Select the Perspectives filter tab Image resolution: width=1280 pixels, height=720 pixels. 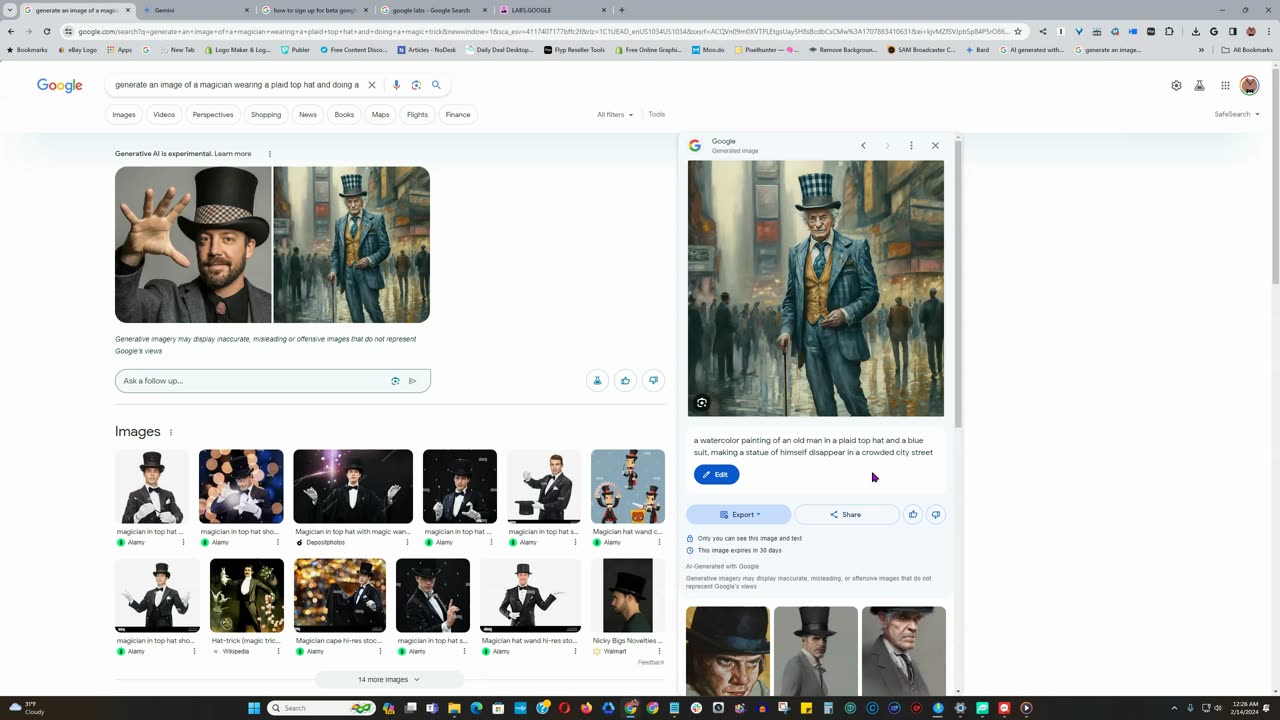click(x=213, y=115)
